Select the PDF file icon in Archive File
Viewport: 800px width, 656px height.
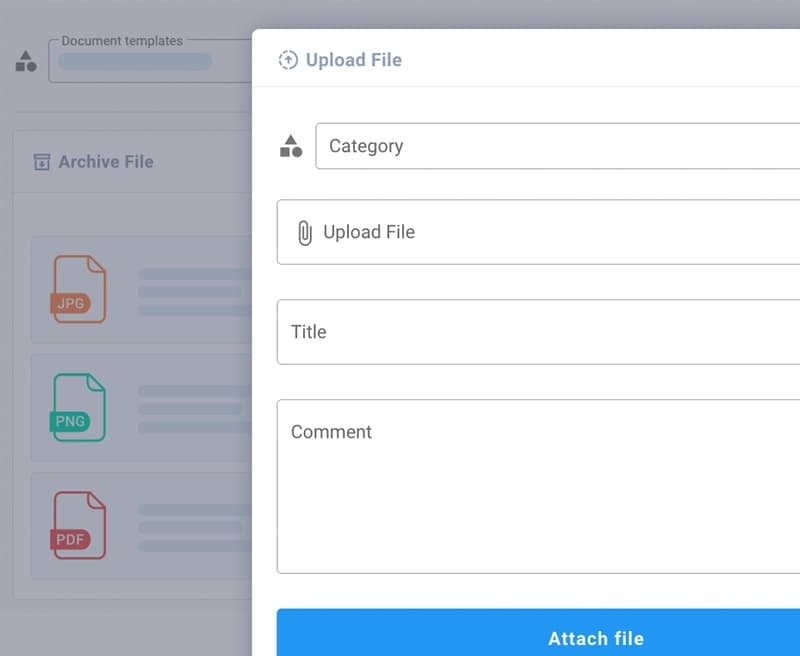78,525
